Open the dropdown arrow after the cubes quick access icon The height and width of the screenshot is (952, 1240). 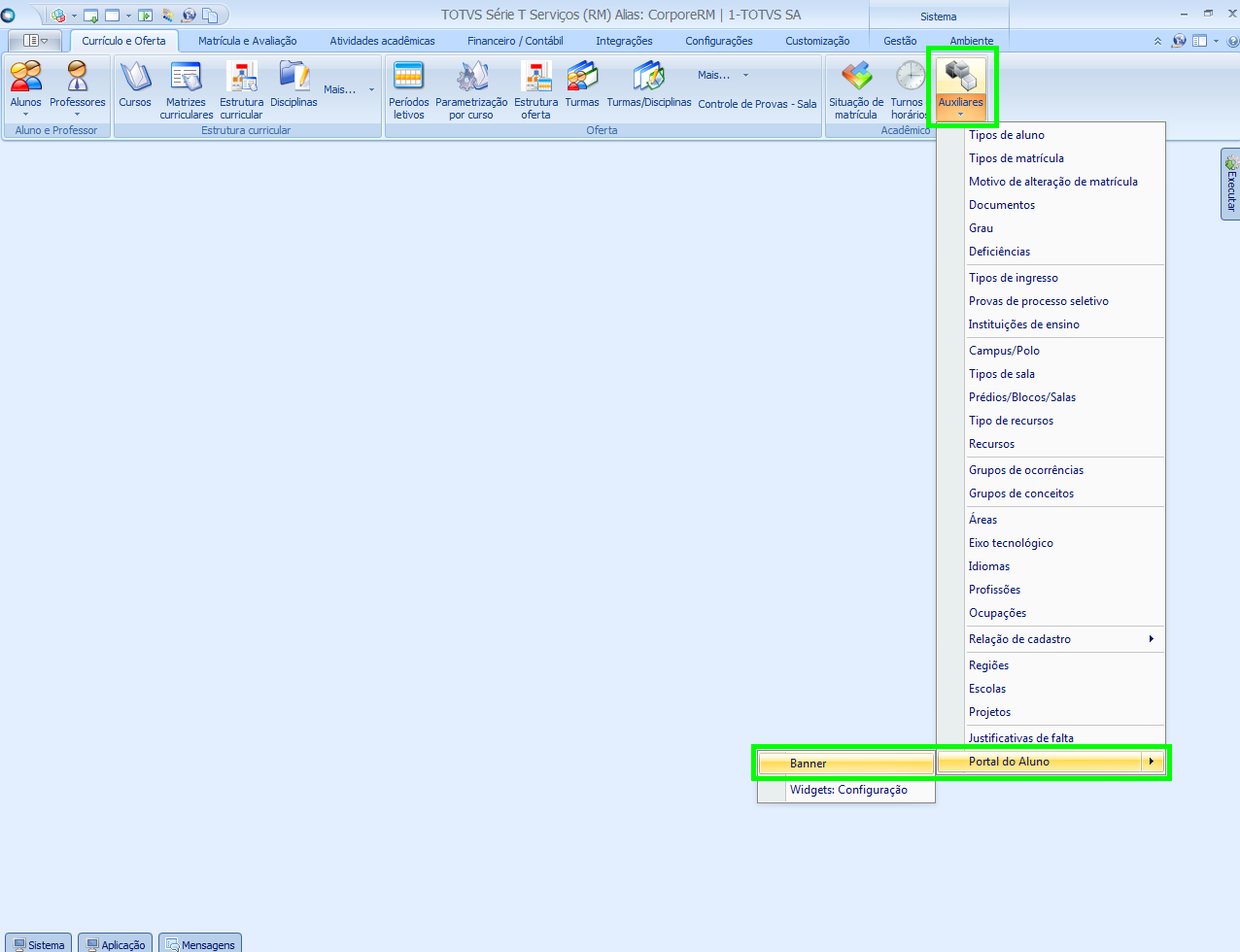pyautogui.click(x=74, y=16)
